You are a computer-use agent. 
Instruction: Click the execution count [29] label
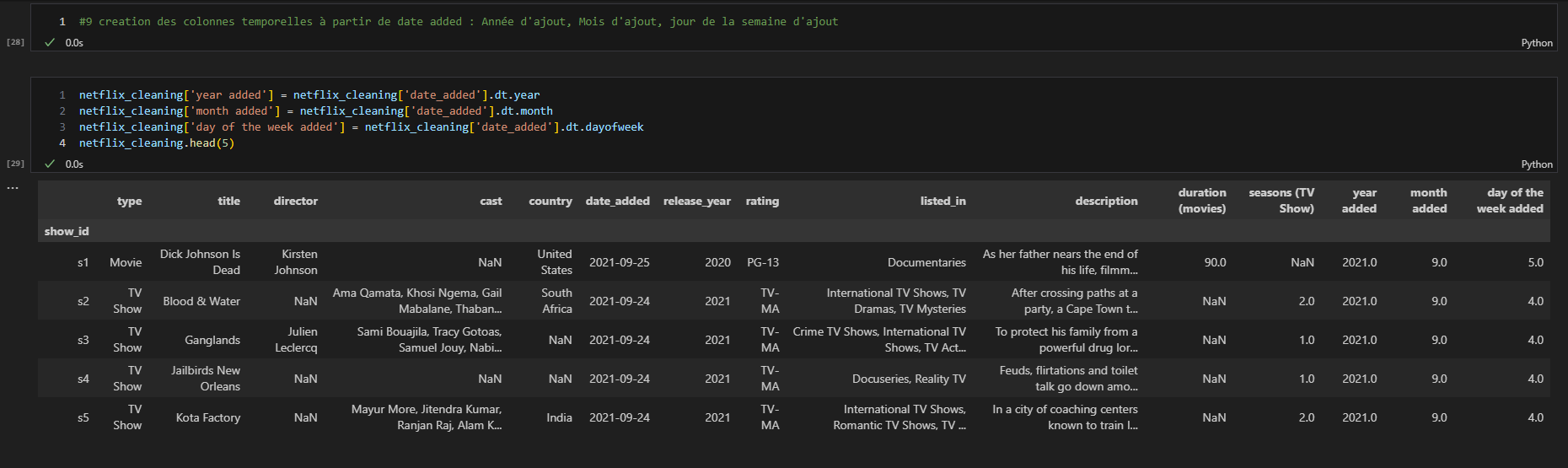click(15, 164)
